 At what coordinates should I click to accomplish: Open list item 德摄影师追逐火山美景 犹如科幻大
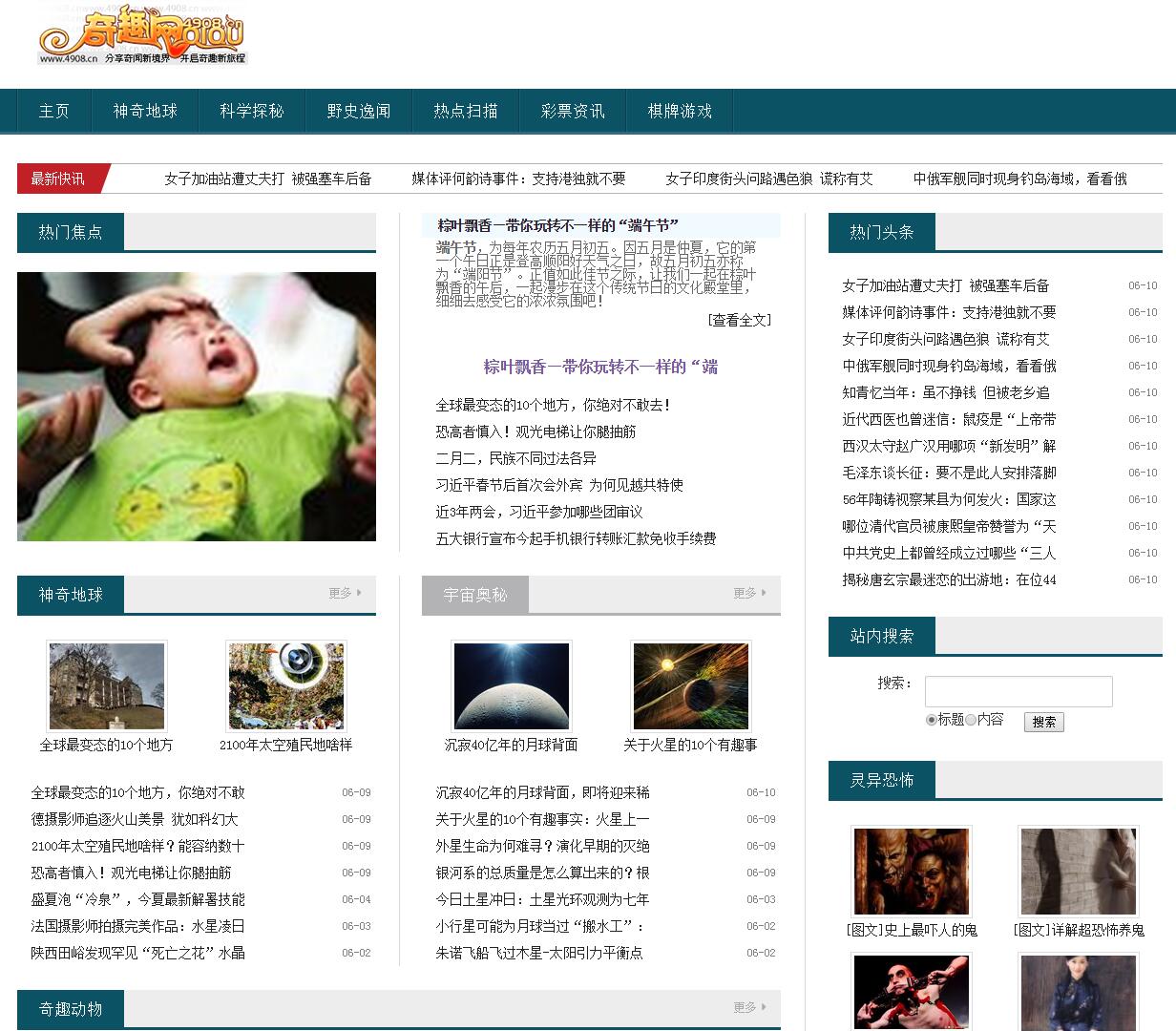click(x=135, y=819)
